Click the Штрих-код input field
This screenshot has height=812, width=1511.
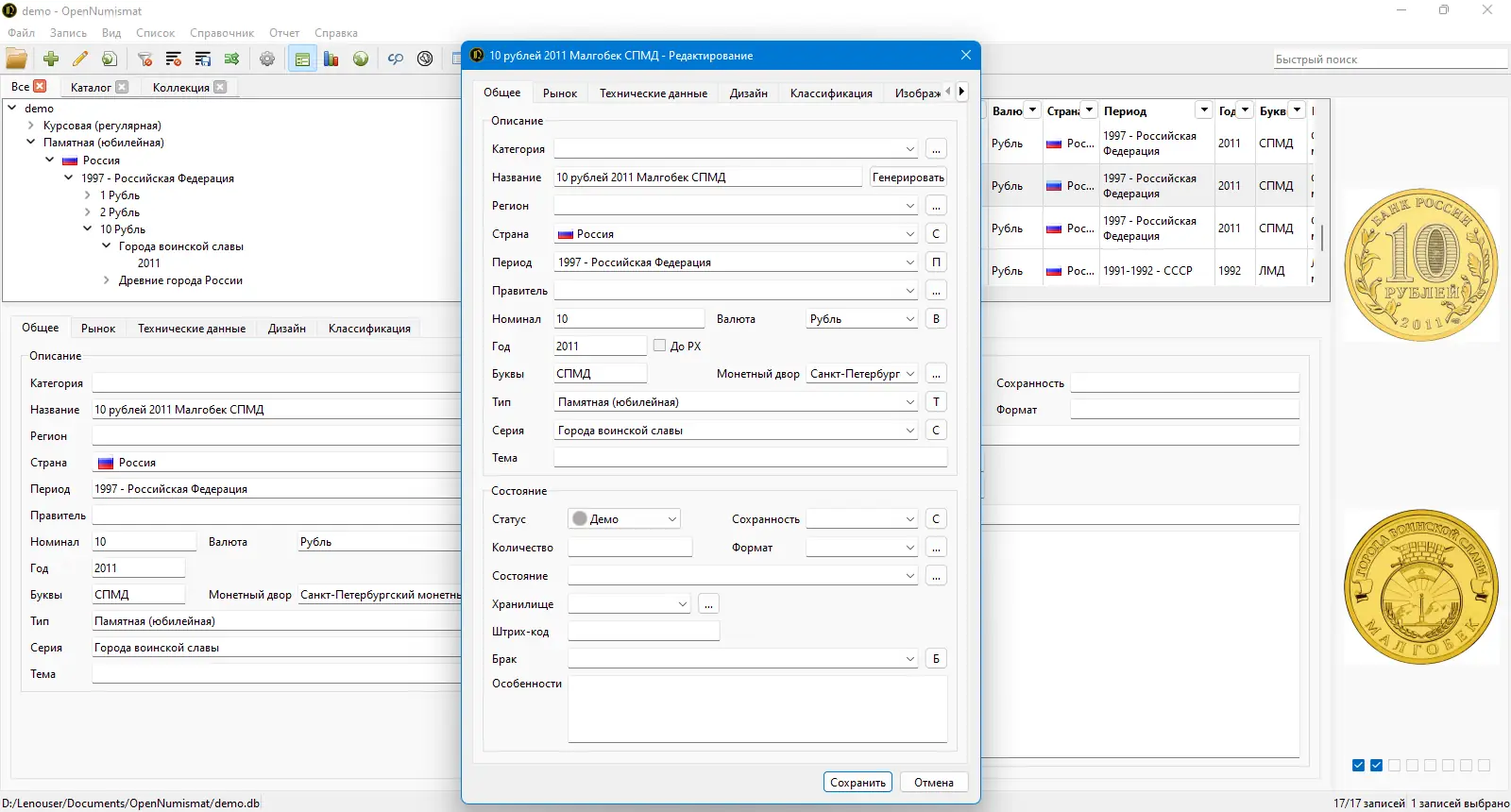pos(643,631)
